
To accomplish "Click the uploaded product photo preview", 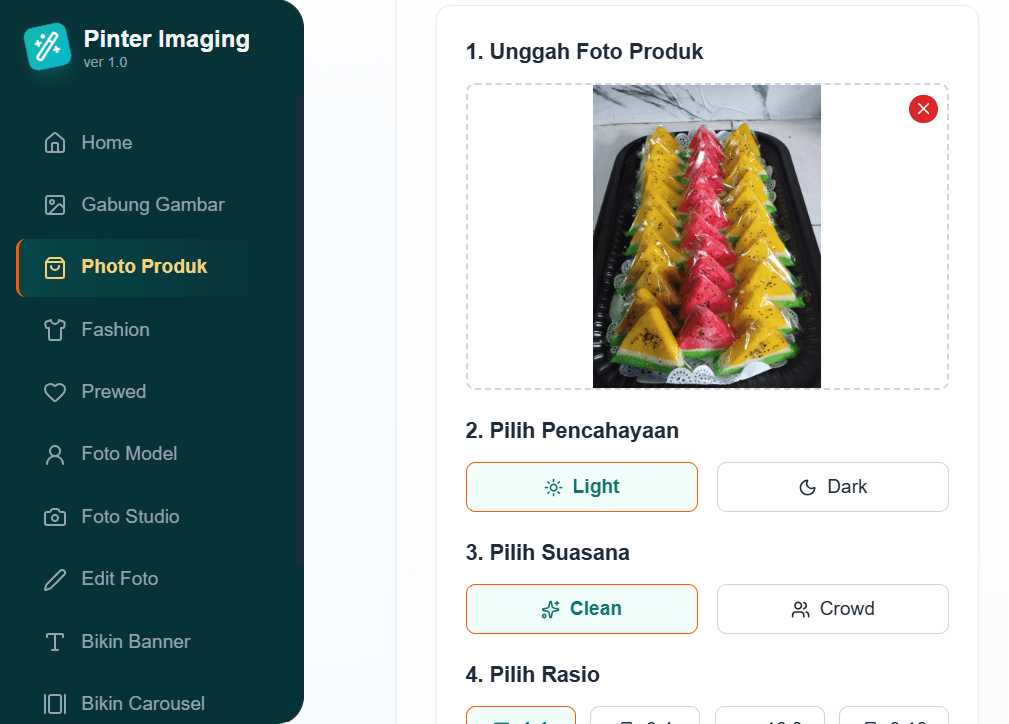I will click(x=706, y=236).
